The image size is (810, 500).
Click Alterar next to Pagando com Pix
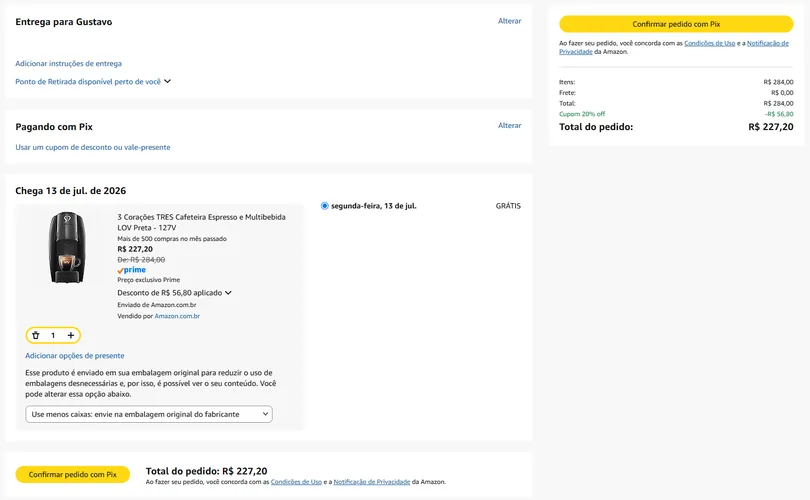coord(509,125)
